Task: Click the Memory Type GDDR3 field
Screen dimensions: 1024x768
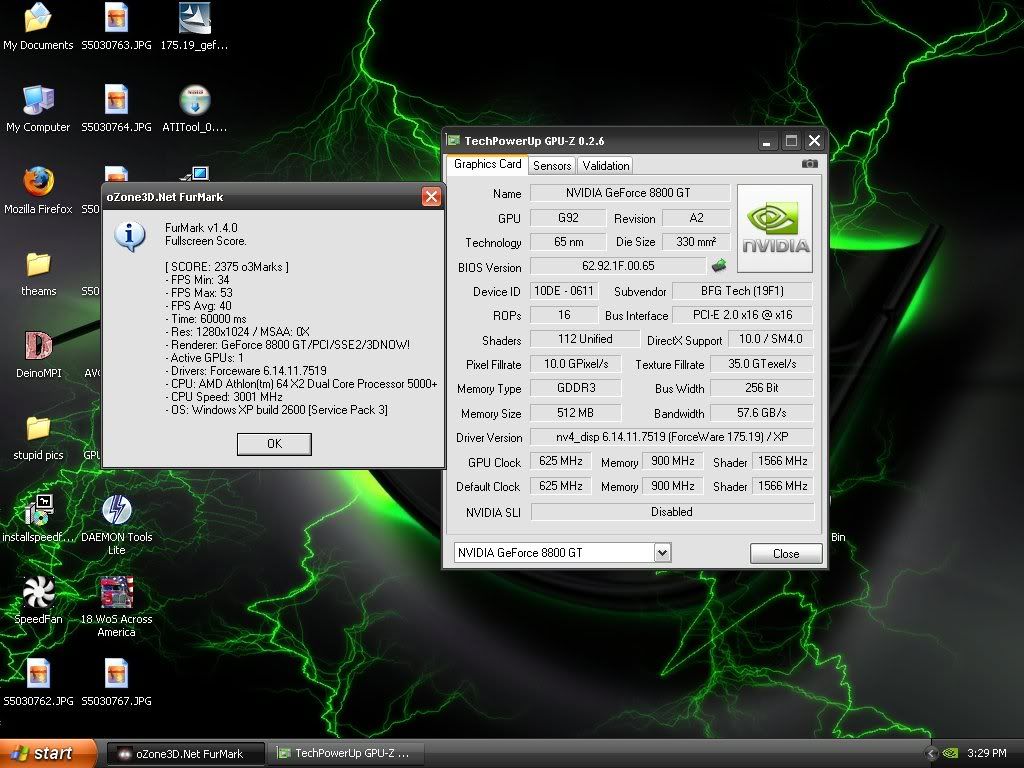Action: click(575, 388)
